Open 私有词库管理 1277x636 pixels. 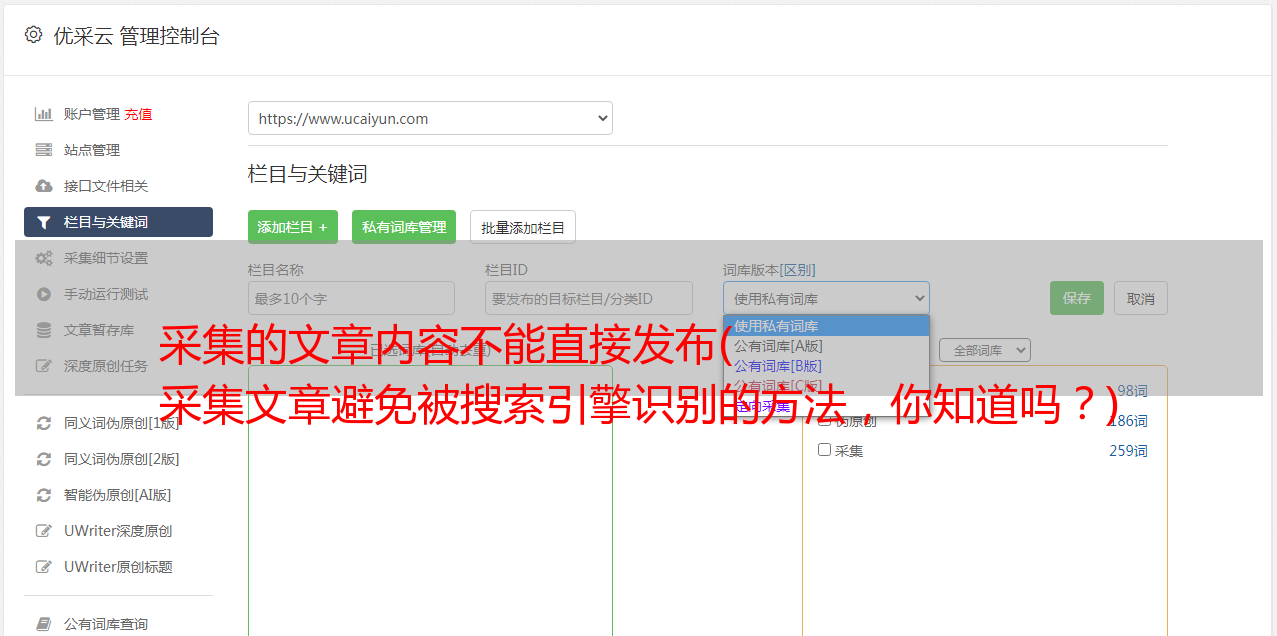[x=404, y=227]
